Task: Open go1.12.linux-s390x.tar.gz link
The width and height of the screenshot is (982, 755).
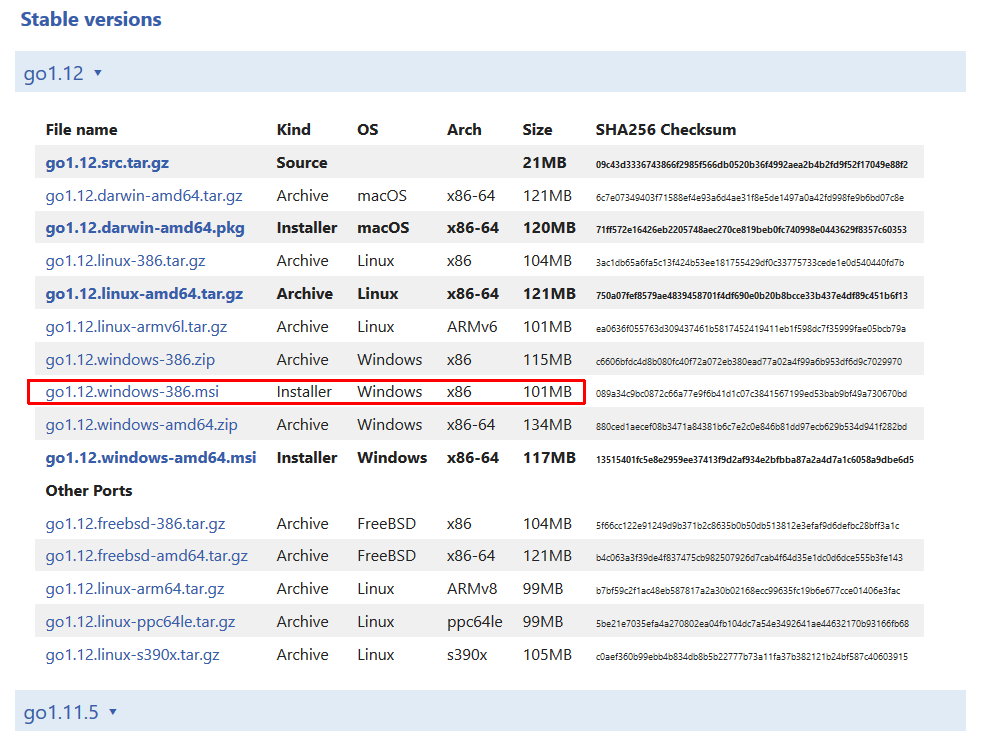Action: click(132, 655)
